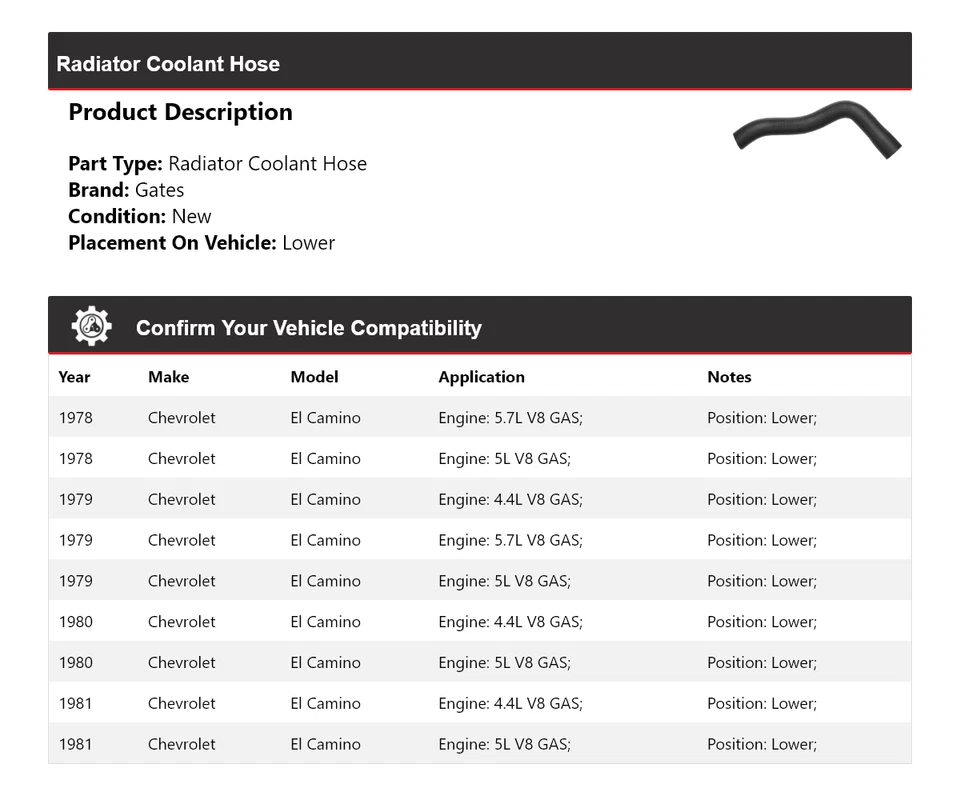Click the Application column header
This screenshot has height=796, width=960.
point(481,377)
